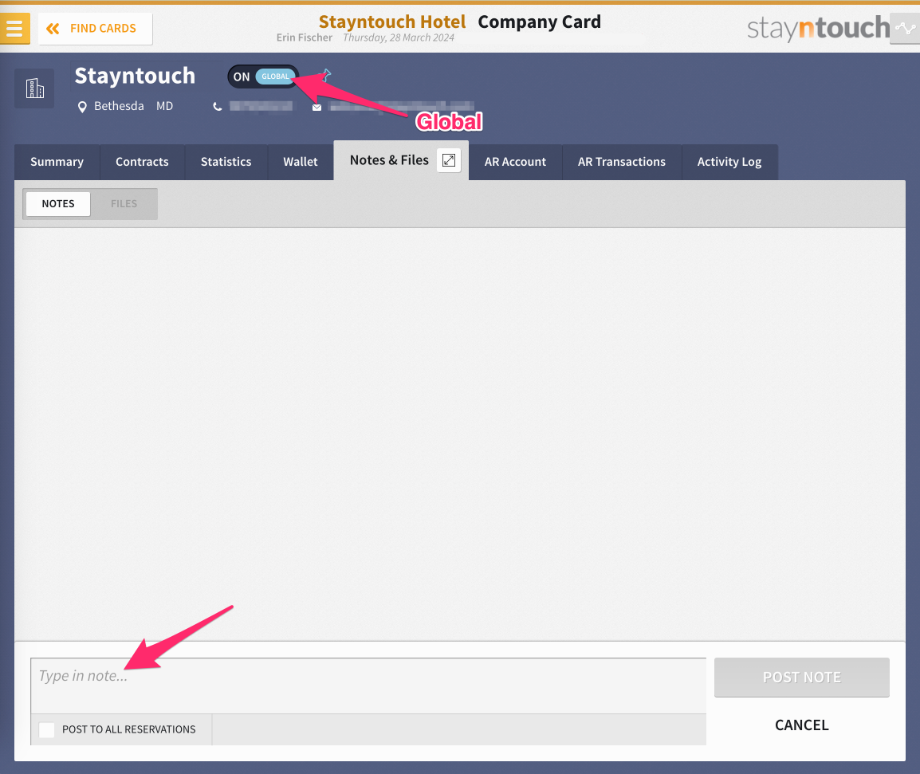
Task: Select the Notes & Files tab
Action: click(x=389, y=160)
